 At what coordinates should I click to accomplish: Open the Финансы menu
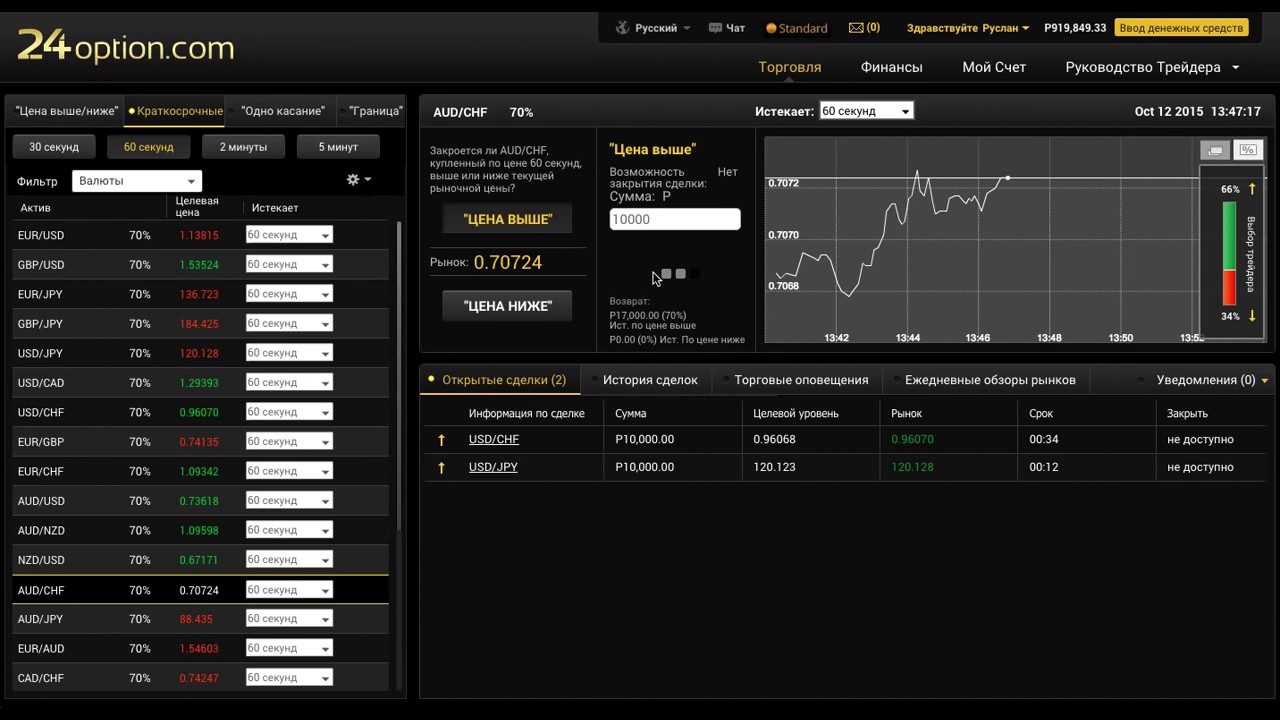(x=892, y=67)
